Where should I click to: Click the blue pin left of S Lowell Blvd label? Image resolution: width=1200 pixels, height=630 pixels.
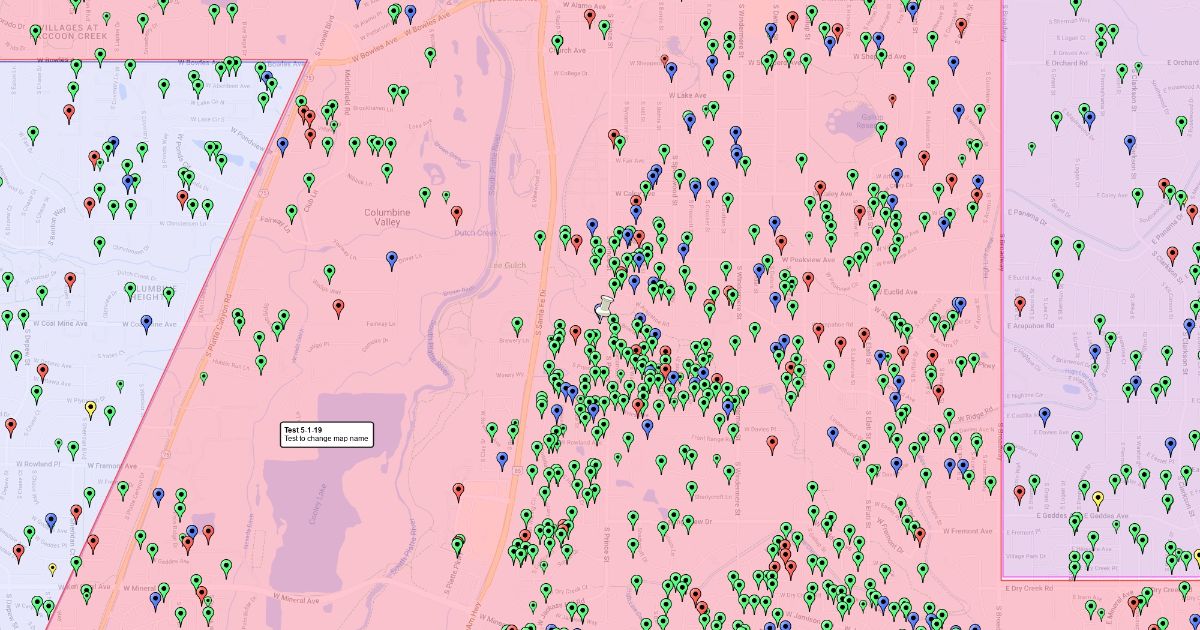[x=266, y=79]
